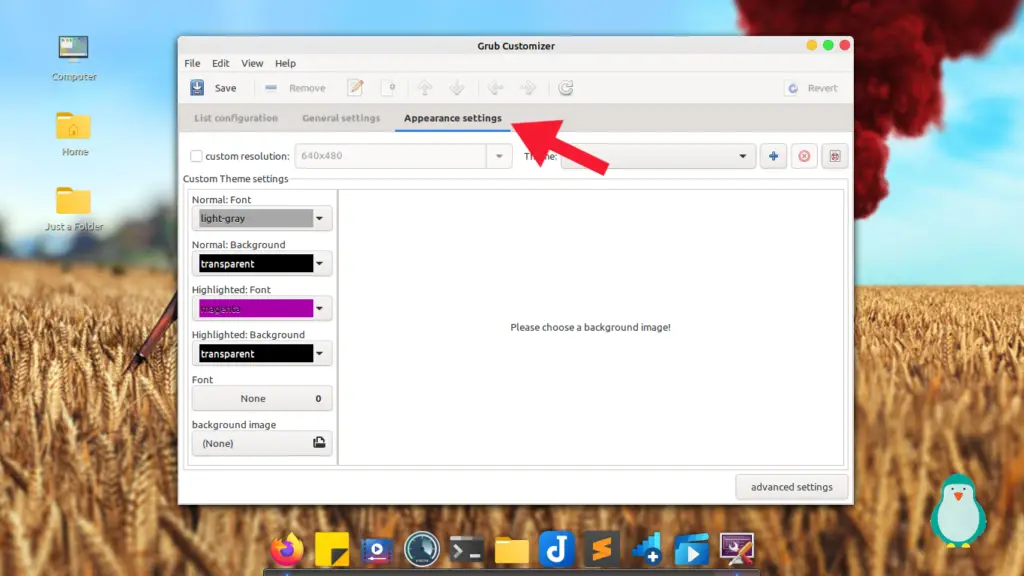1024x576 pixels.
Task: Click the add theme plus icon
Action: (773, 156)
